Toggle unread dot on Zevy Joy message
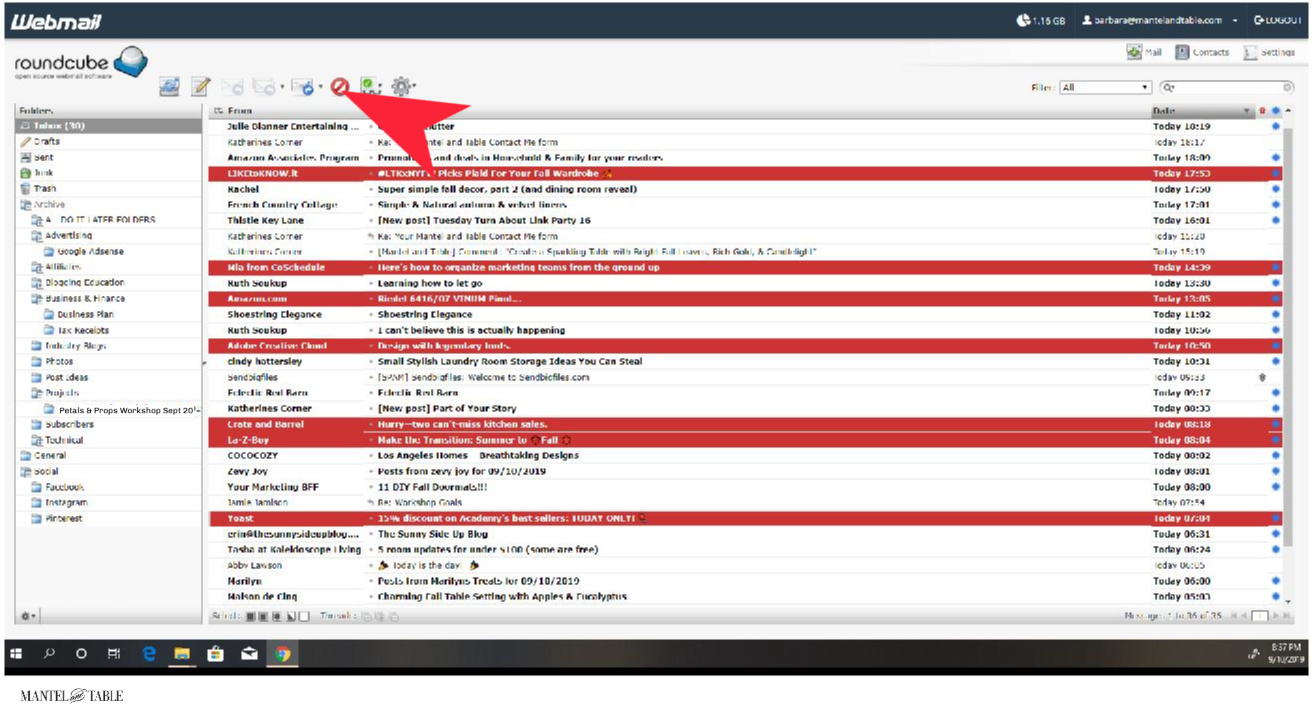This screenshot has width=1314, height=704. click(x=1276, y=471)
